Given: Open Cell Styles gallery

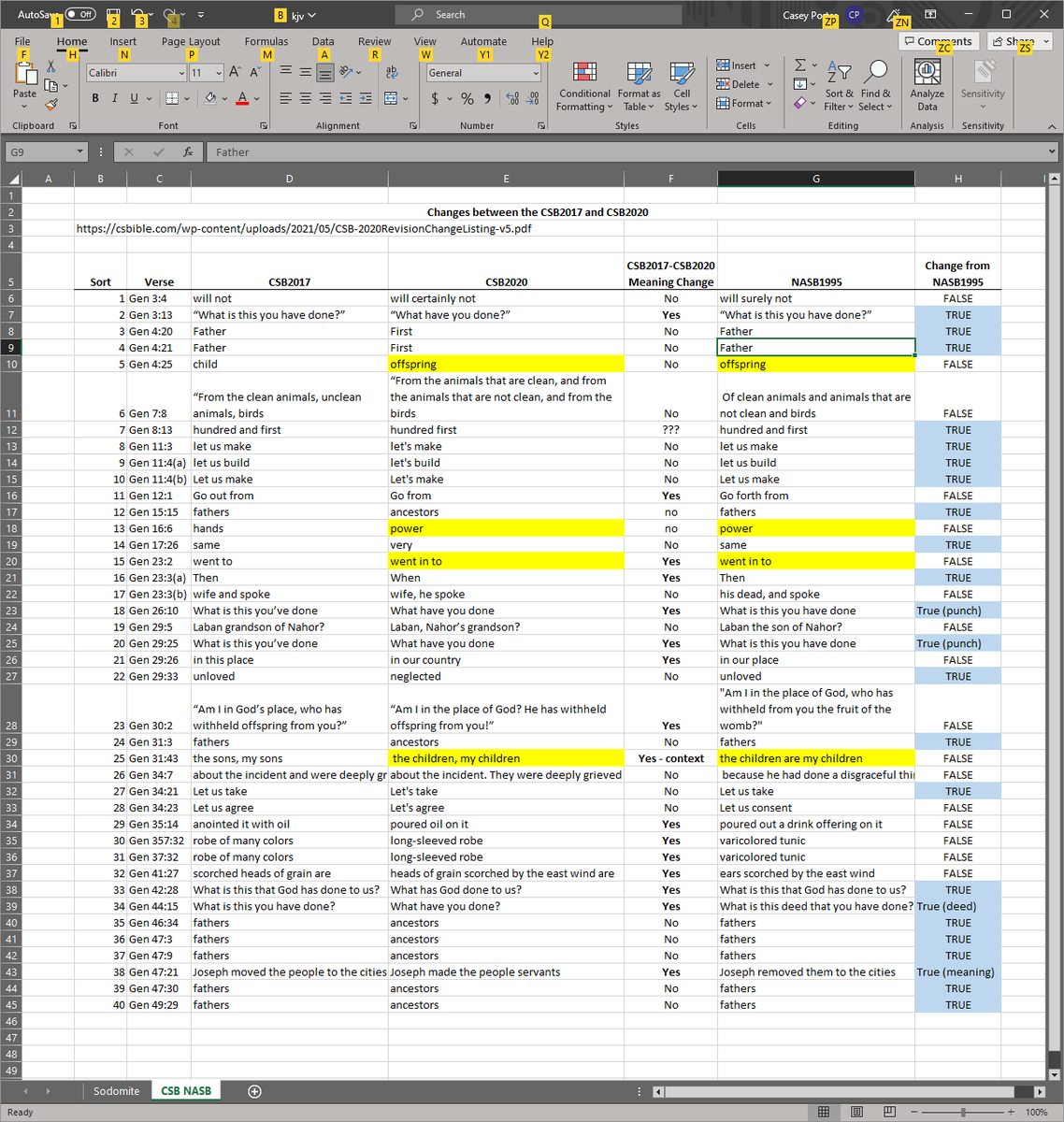Looking at the screenshot, I should coord(682,87).
